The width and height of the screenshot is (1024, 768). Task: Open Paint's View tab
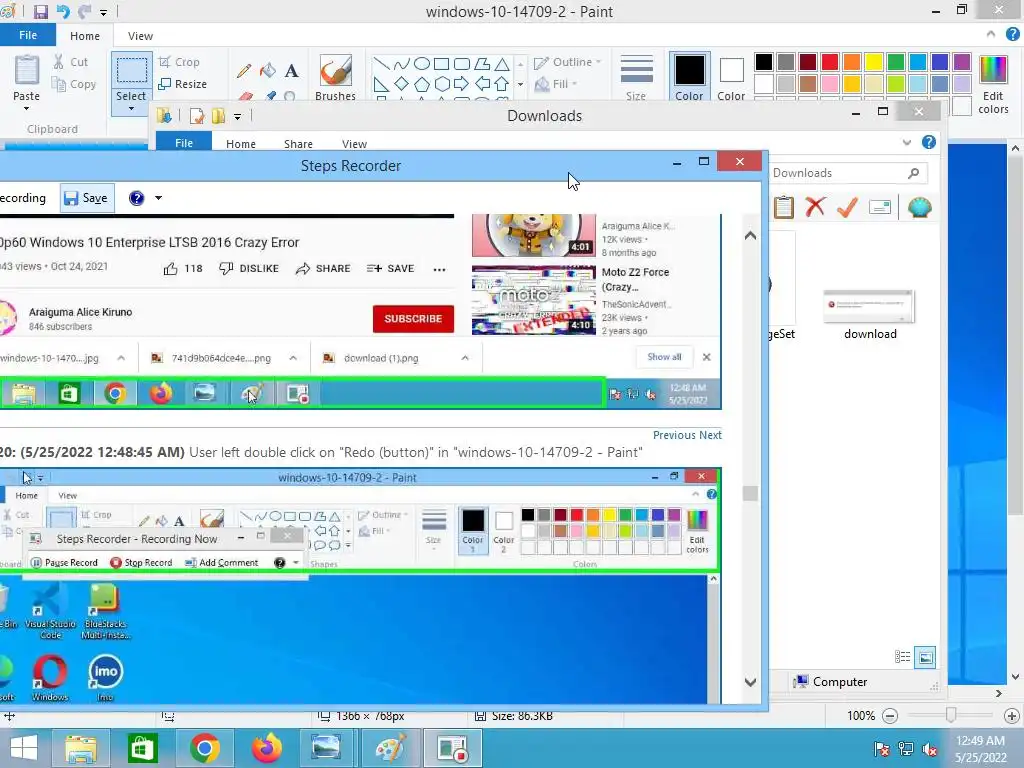click(140, 36)
